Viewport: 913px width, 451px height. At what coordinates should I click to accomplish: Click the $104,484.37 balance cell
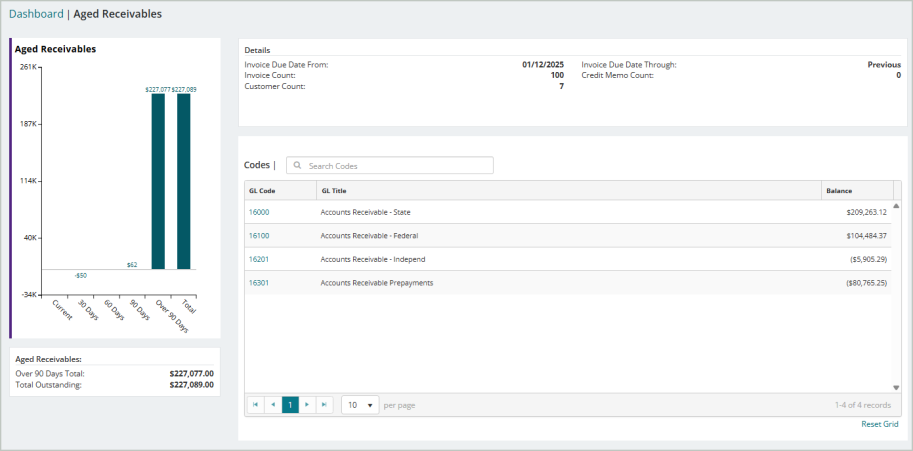(866, 236)
